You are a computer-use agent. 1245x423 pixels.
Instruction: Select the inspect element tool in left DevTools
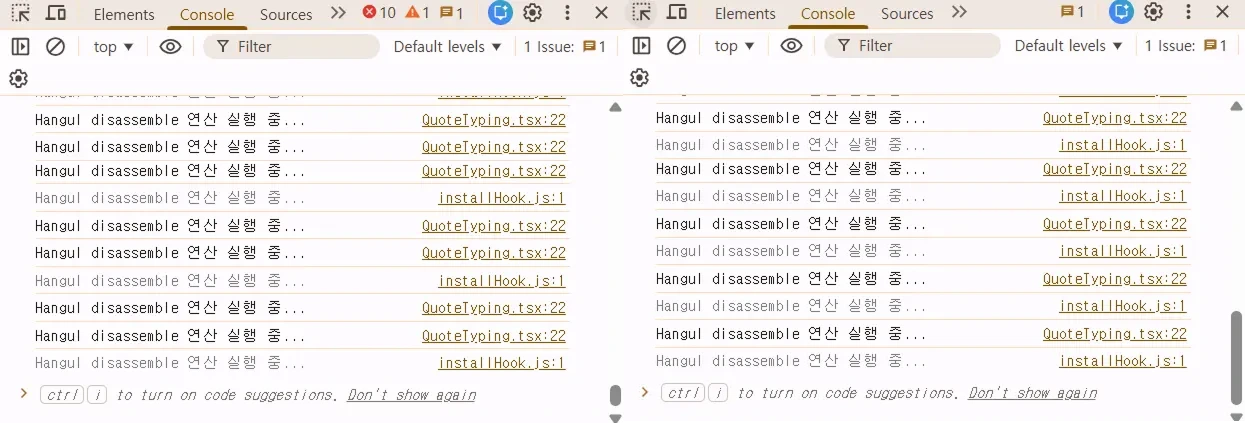pos(20,14)
